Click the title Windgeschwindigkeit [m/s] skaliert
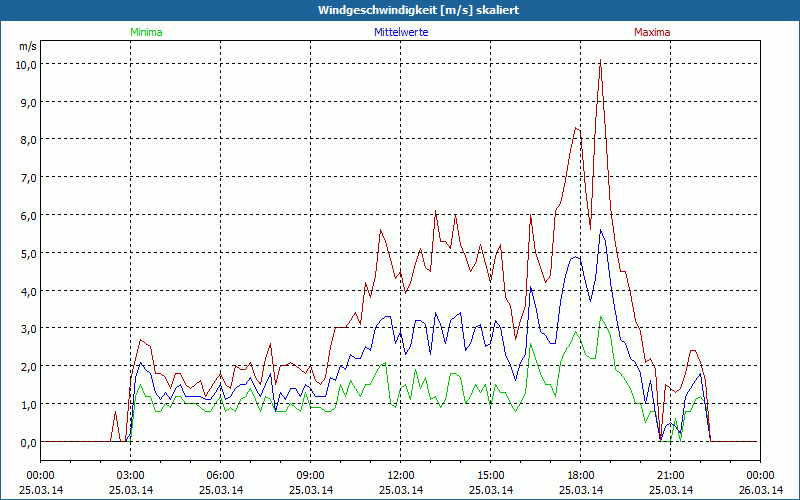This screenshot has width=800, height=500. click(x=418, y=10)
